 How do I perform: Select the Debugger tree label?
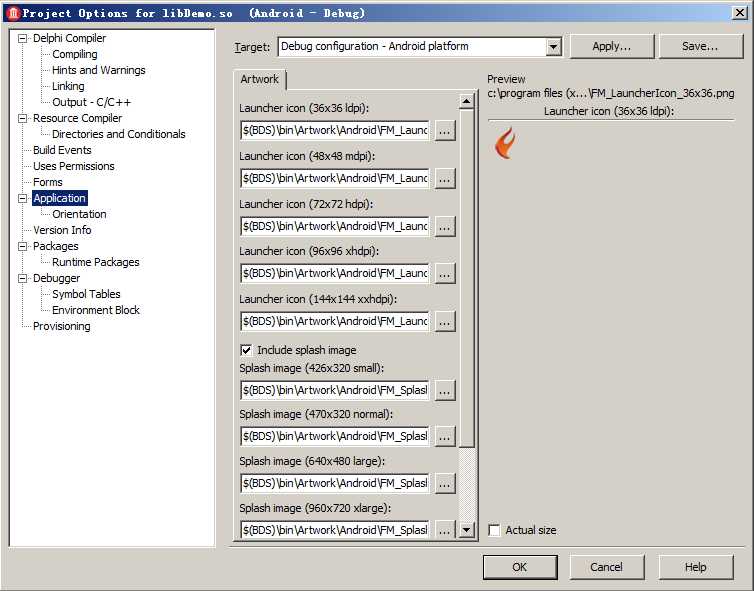click(x=56, y=278)
